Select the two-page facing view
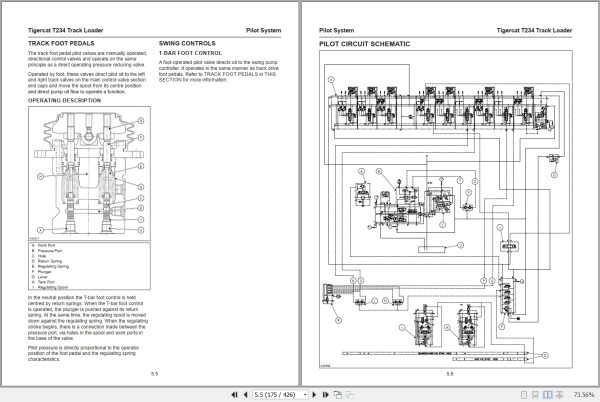Viewport: 600px width, 402px height. (548, 394)
